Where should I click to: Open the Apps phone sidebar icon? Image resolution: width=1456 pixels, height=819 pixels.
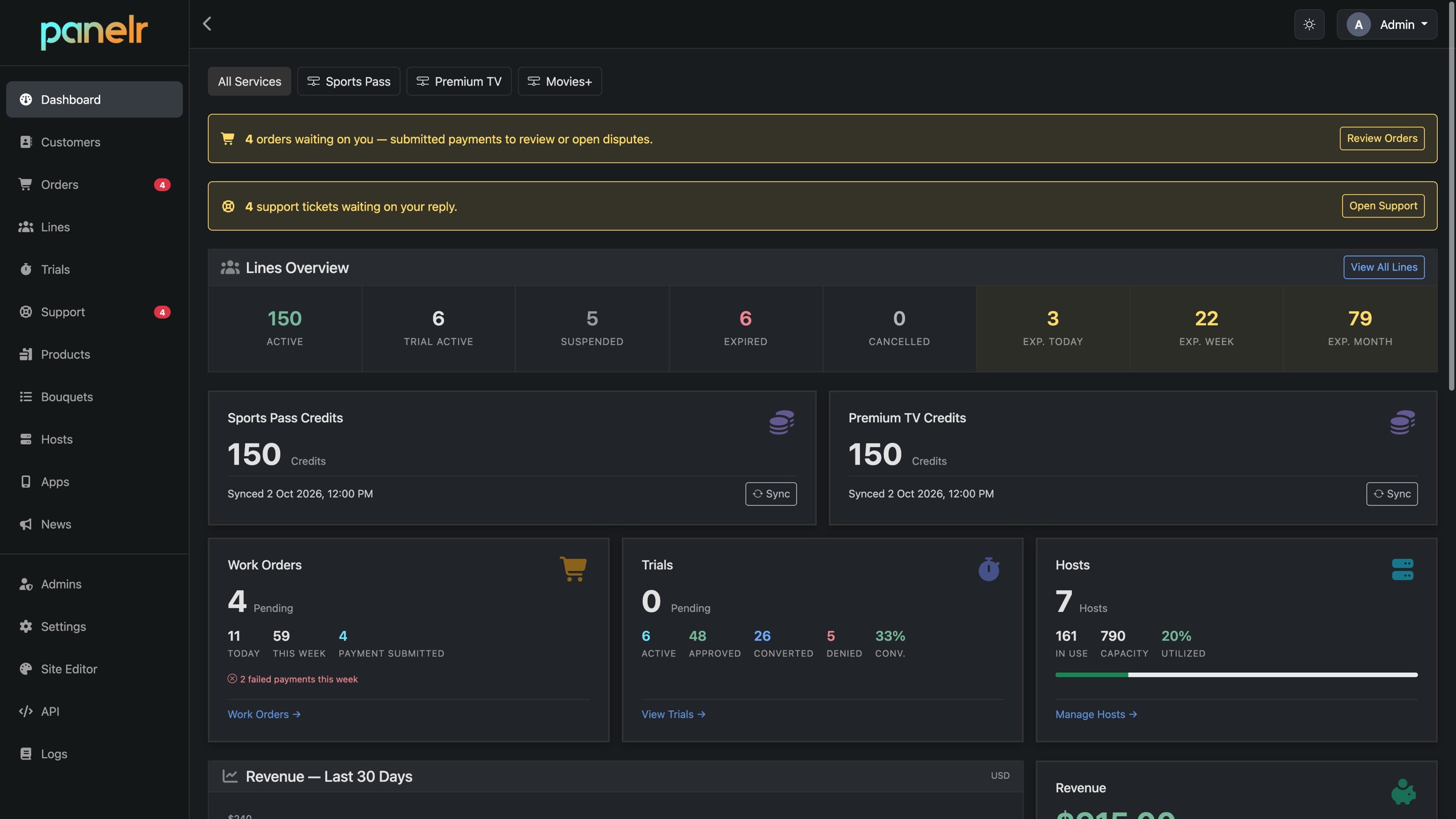(x=25, y=482)
